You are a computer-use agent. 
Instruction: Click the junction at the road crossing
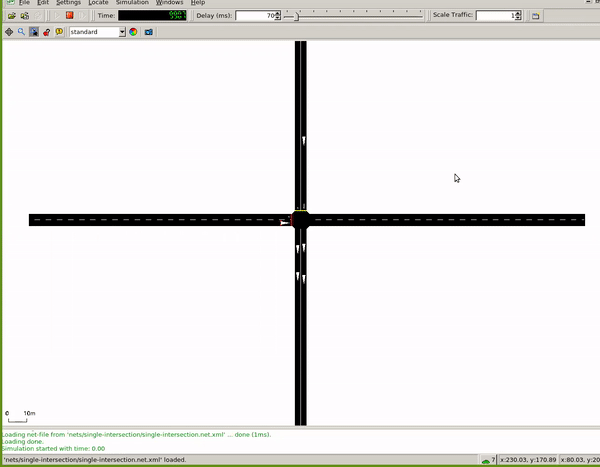coord(301,220)
